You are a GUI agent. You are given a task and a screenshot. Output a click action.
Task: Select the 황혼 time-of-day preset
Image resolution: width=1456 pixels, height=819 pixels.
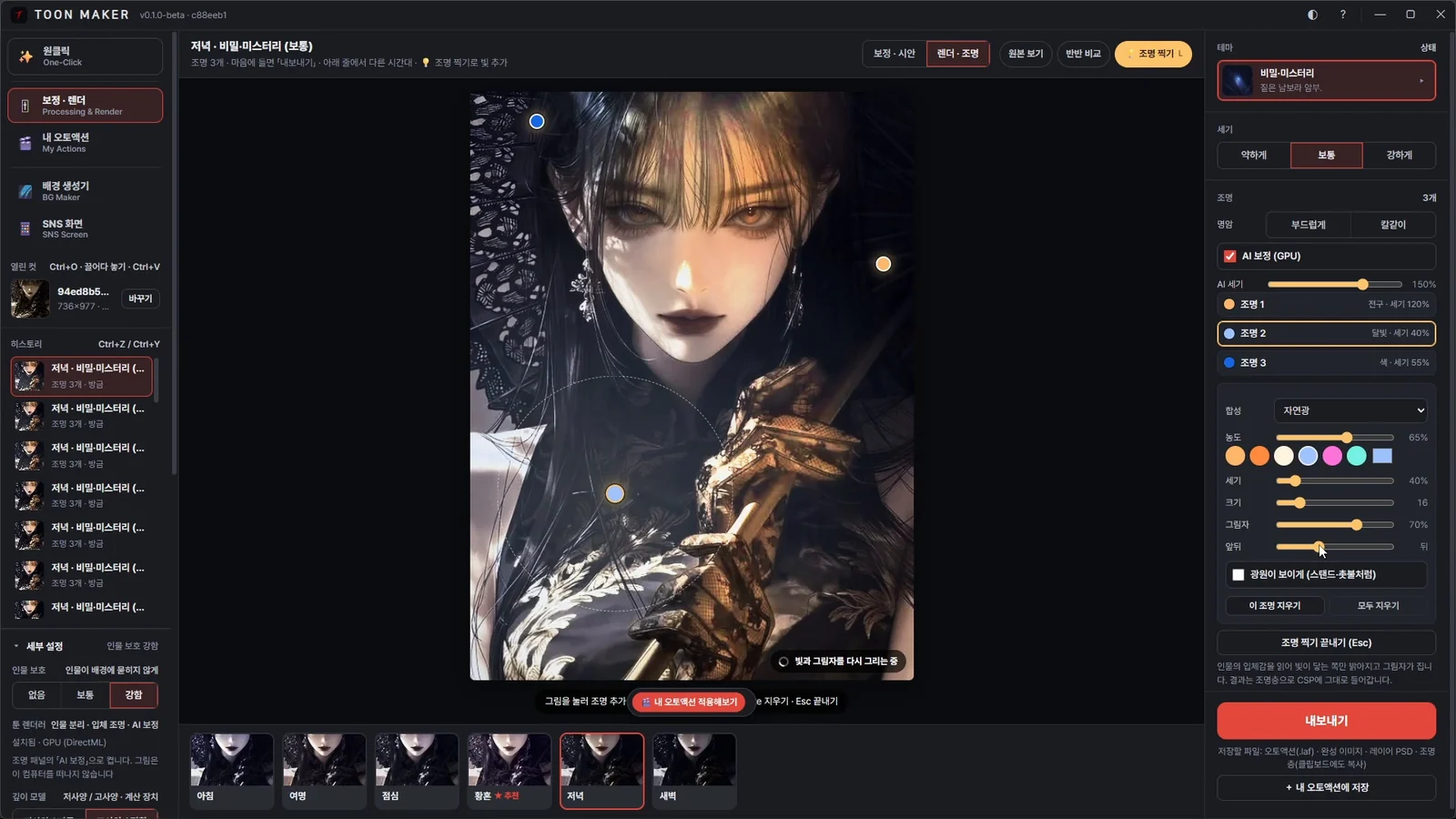(x=510, y=771)
